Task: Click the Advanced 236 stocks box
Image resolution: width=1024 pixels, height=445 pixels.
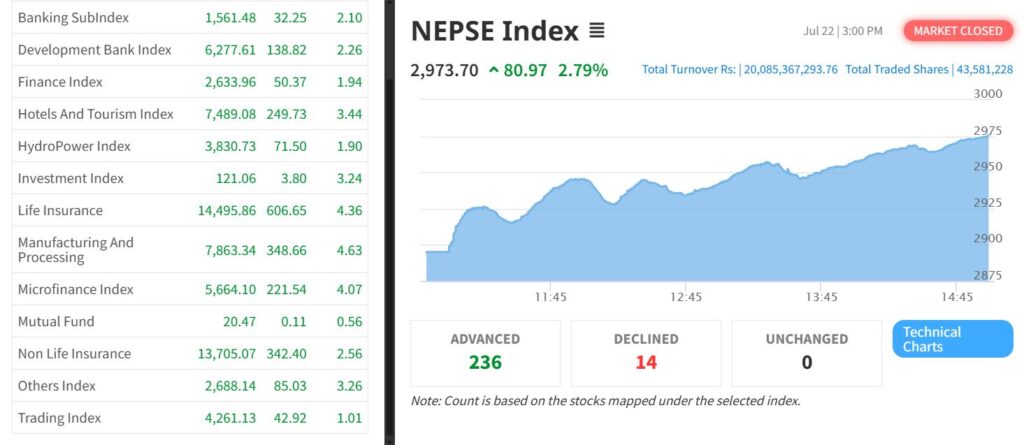Action: (x=485, y=352)
